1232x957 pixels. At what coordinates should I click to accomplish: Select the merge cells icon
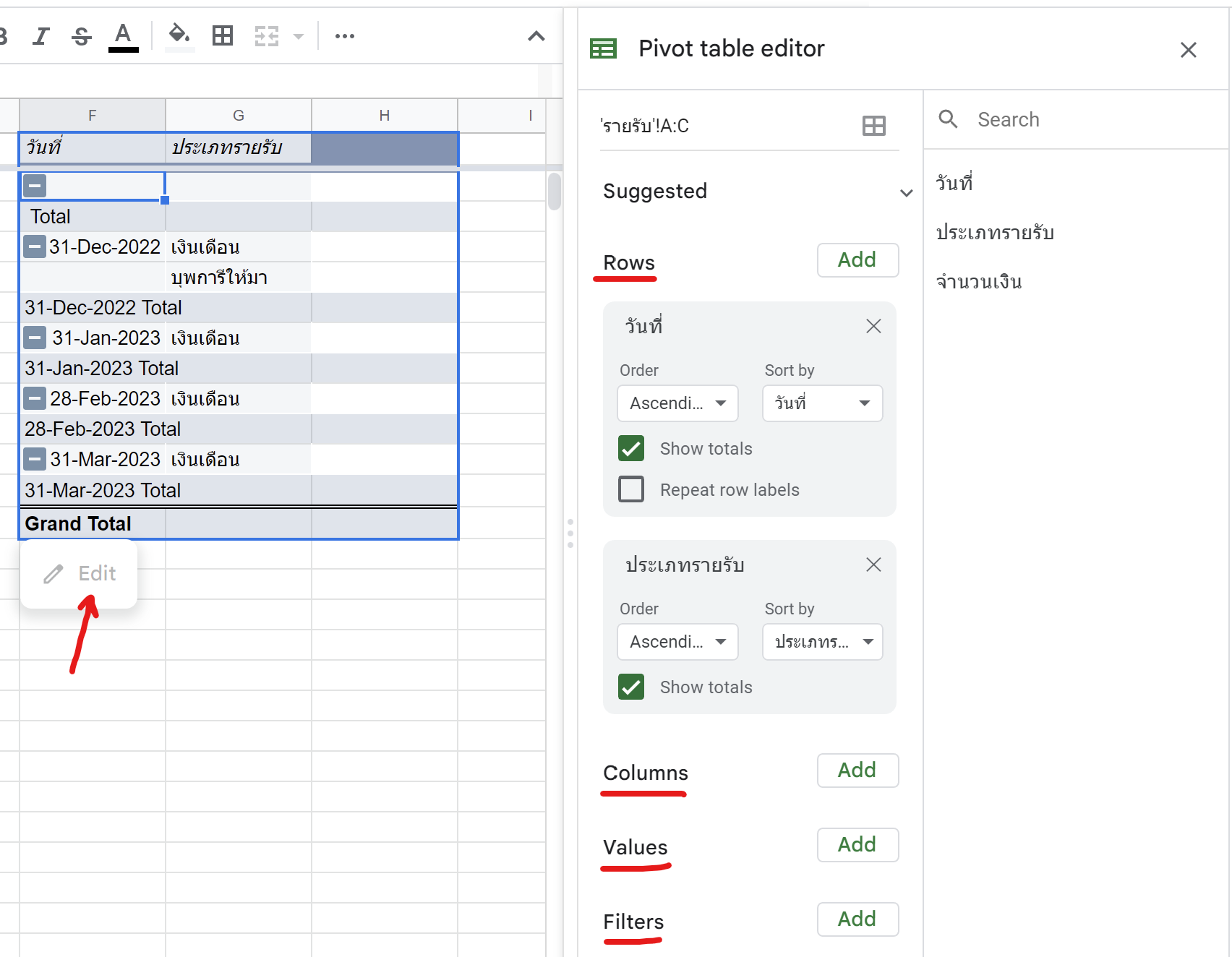pos(265,35)
